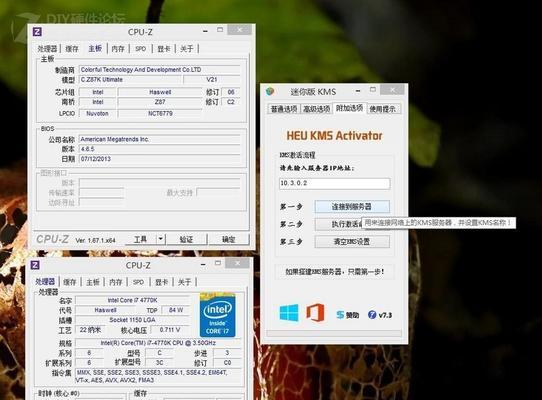
Task: Click the BIOS date 07/12/2013
Action: (160, 159)
